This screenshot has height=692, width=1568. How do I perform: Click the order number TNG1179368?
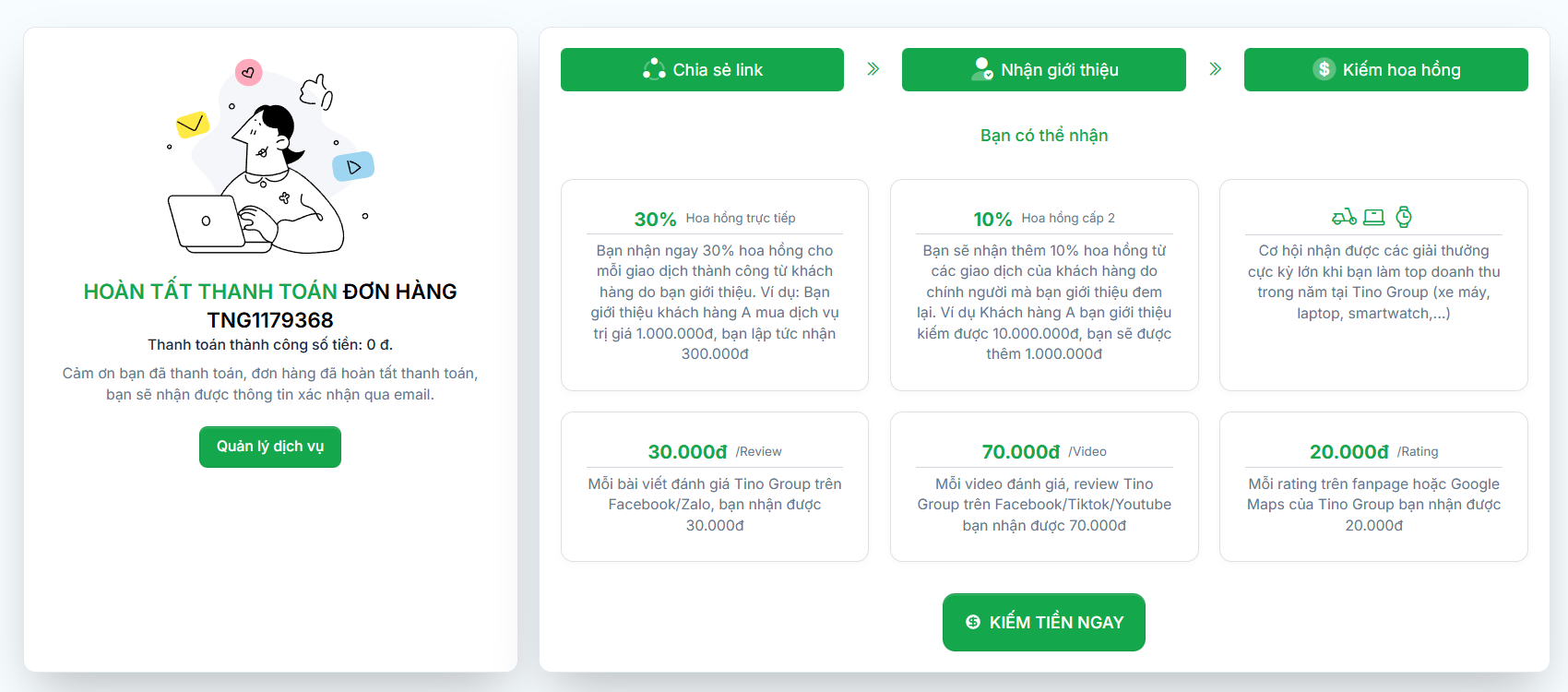[269, 318]
